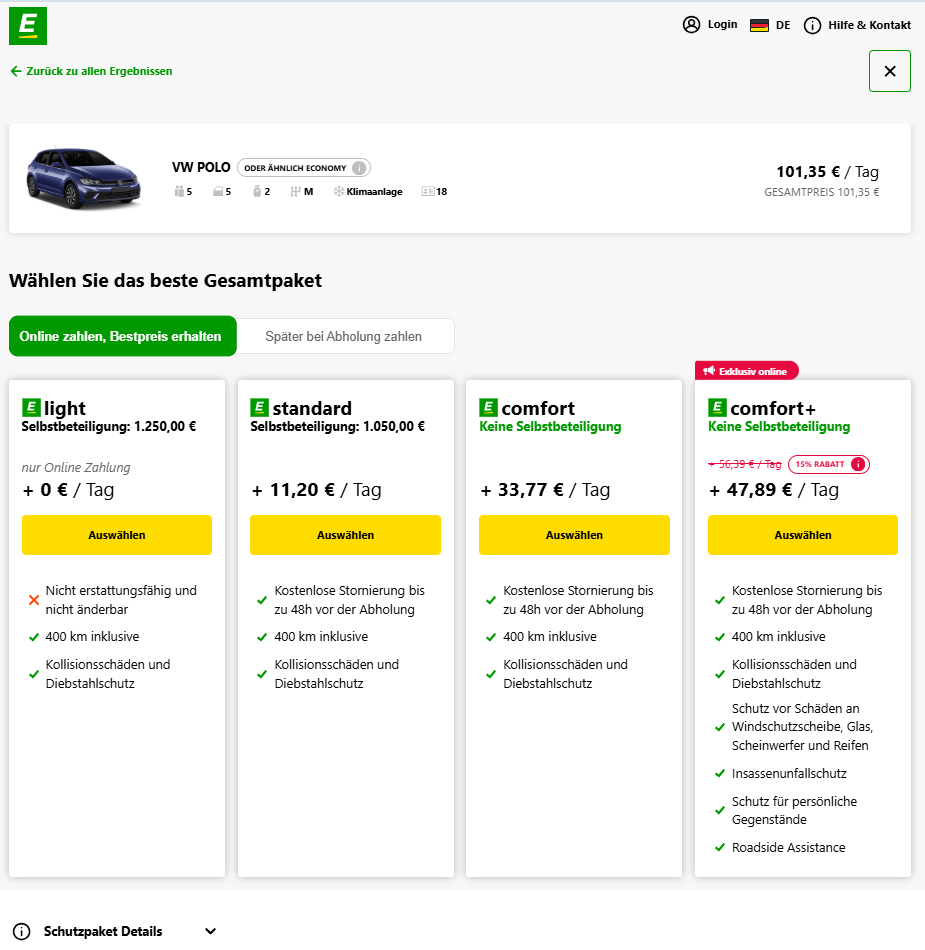Go back via Zurück zu allen Ergebnissen
This screenshot has width=925, height=950.
[91, 71]
